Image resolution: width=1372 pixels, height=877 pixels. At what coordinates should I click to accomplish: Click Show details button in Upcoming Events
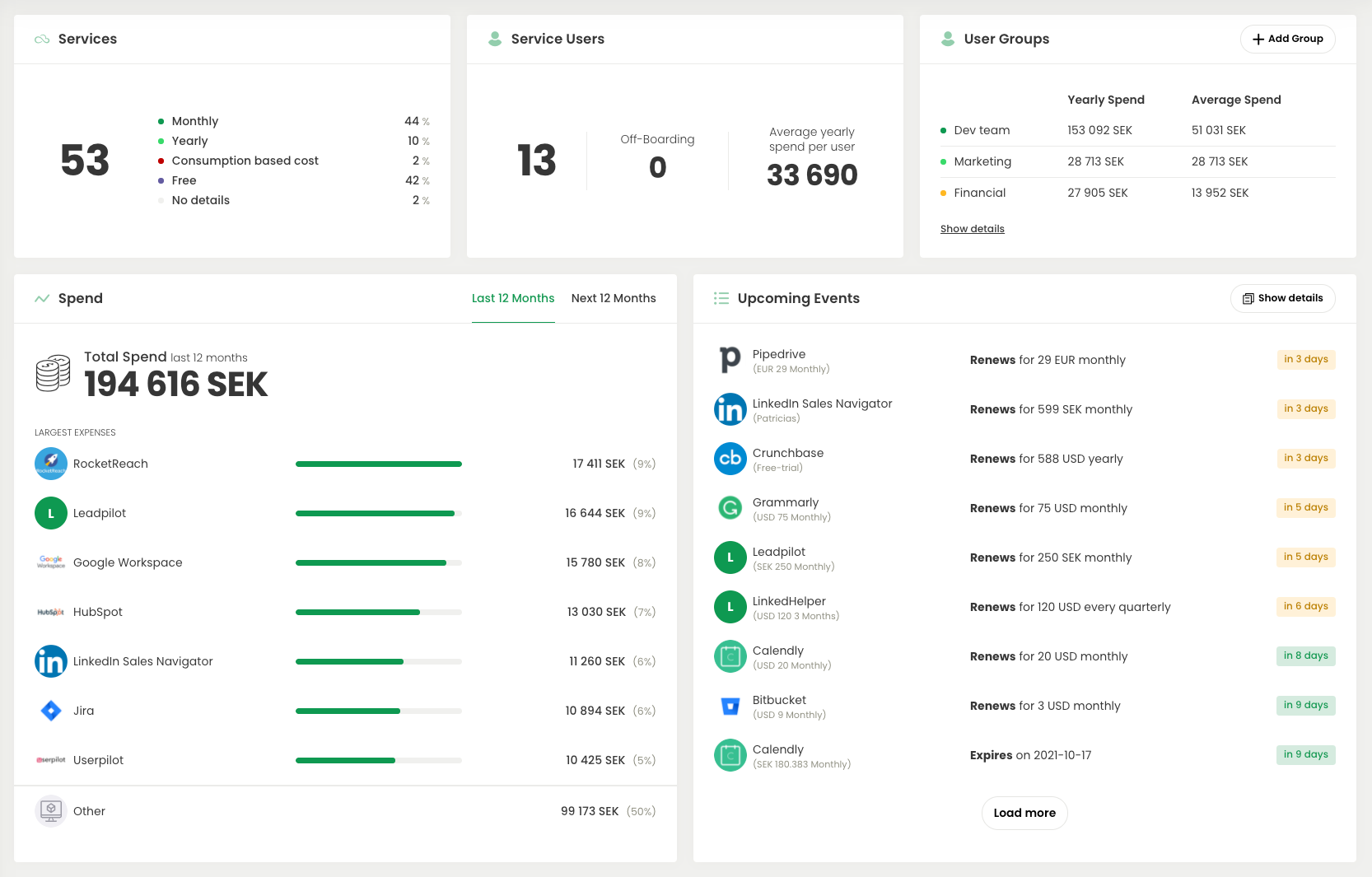tap(1282, 298)
